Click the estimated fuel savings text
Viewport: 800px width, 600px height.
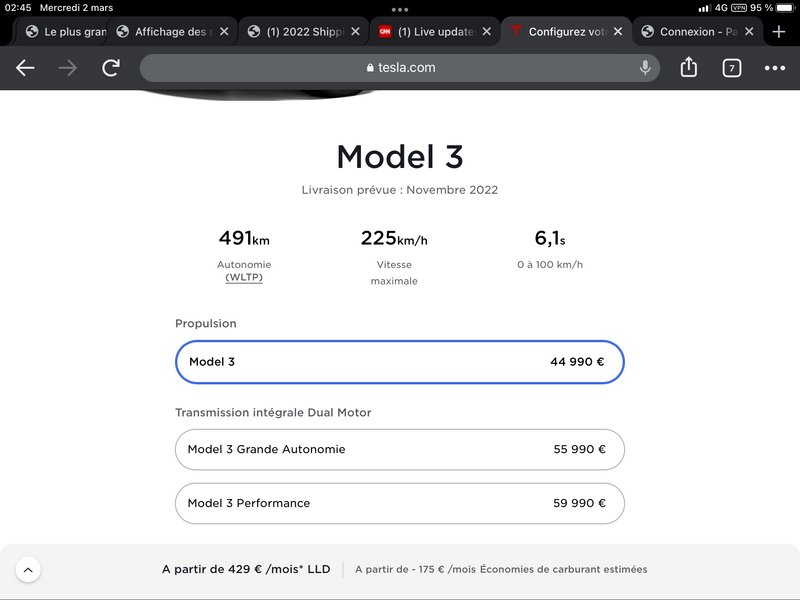point(501,569)
